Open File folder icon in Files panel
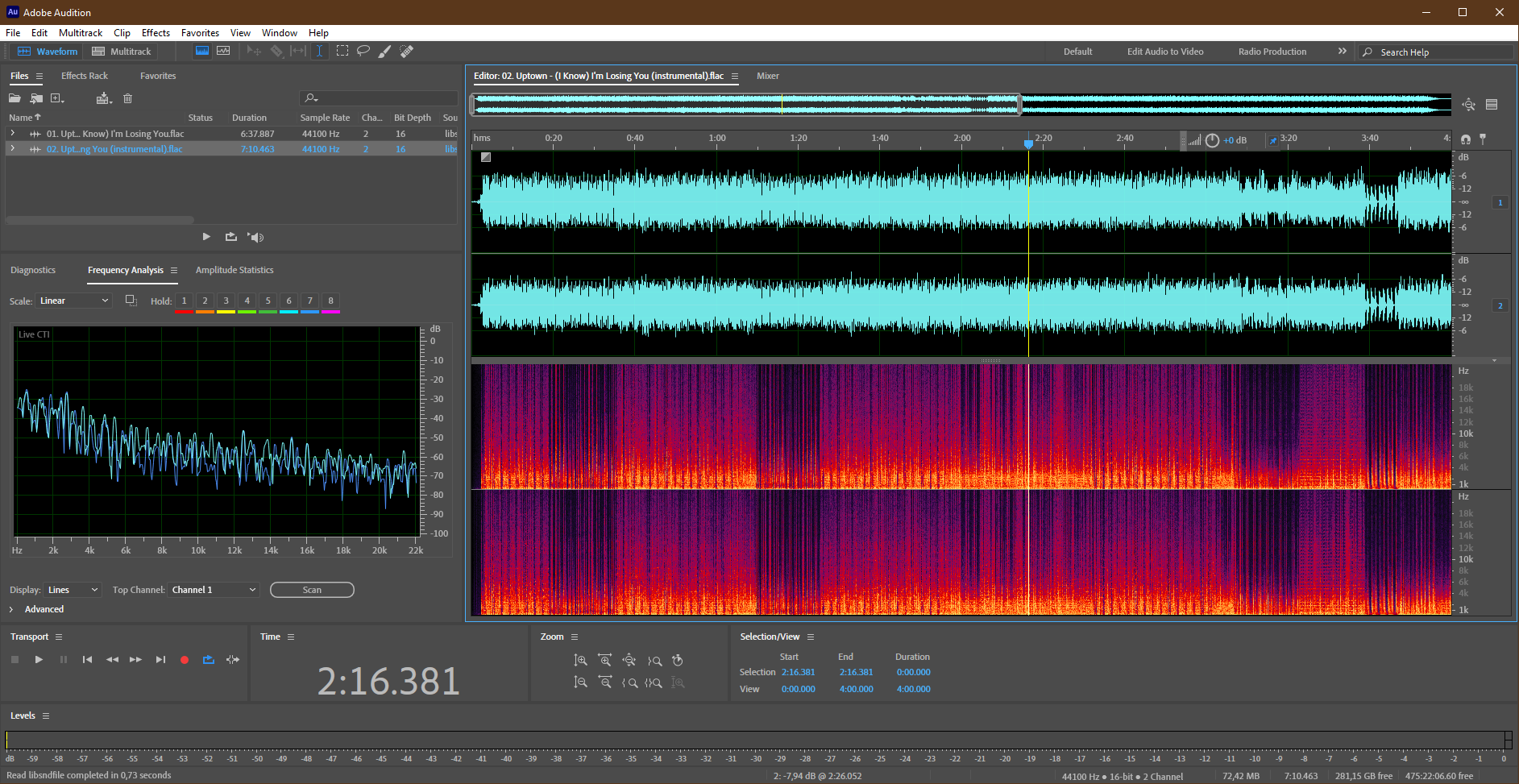 point(15,98)
